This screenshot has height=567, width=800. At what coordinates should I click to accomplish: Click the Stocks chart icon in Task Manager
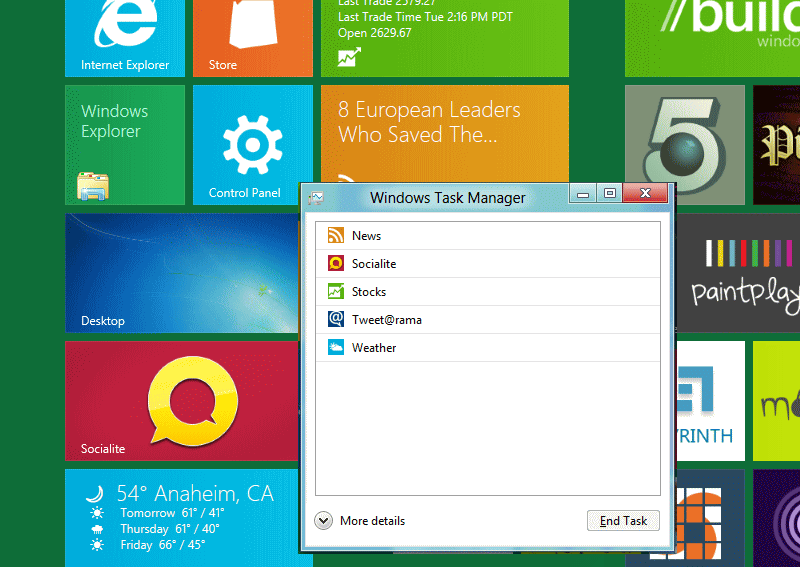tap(335, 291)
